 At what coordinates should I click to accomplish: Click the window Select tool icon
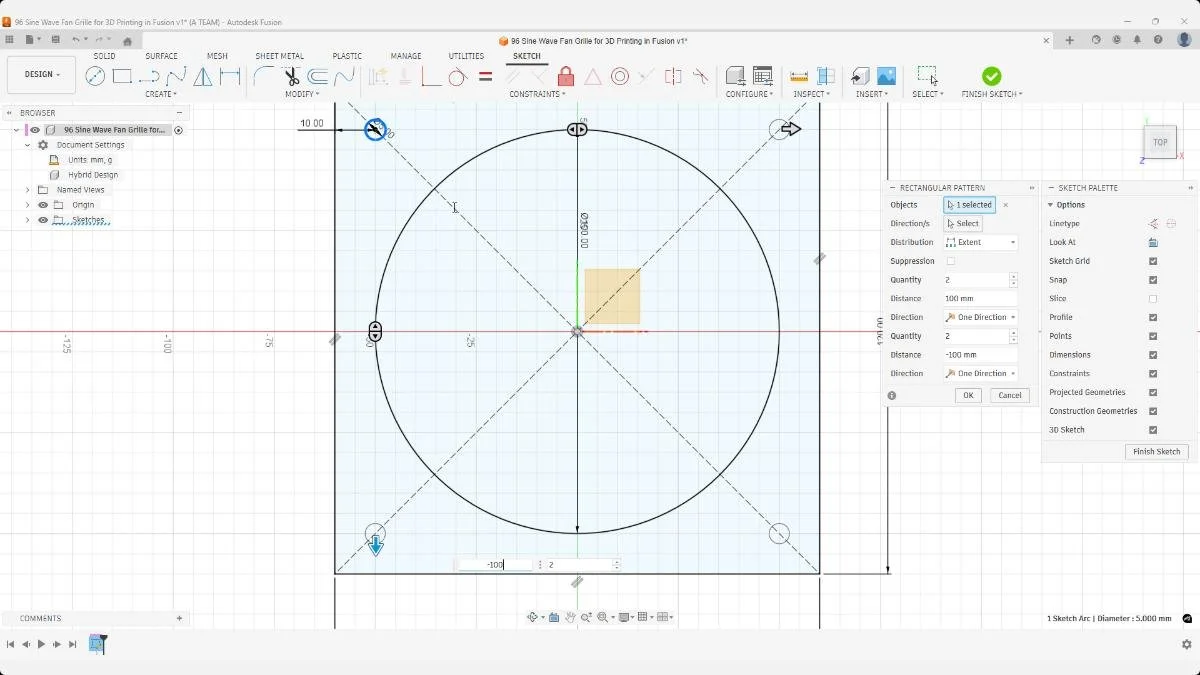(x=927, y=76)
